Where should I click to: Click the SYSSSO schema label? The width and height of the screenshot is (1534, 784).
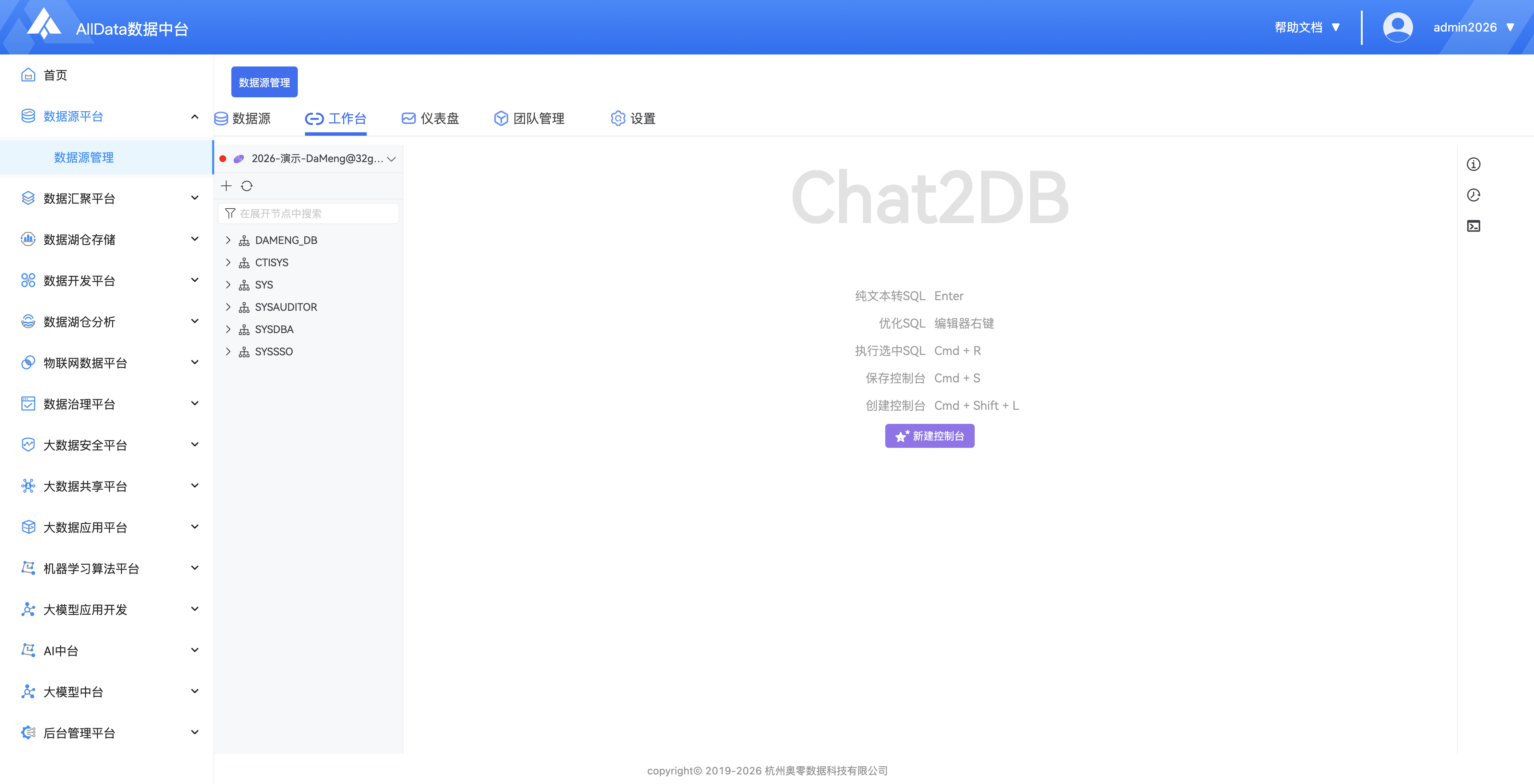274,351
